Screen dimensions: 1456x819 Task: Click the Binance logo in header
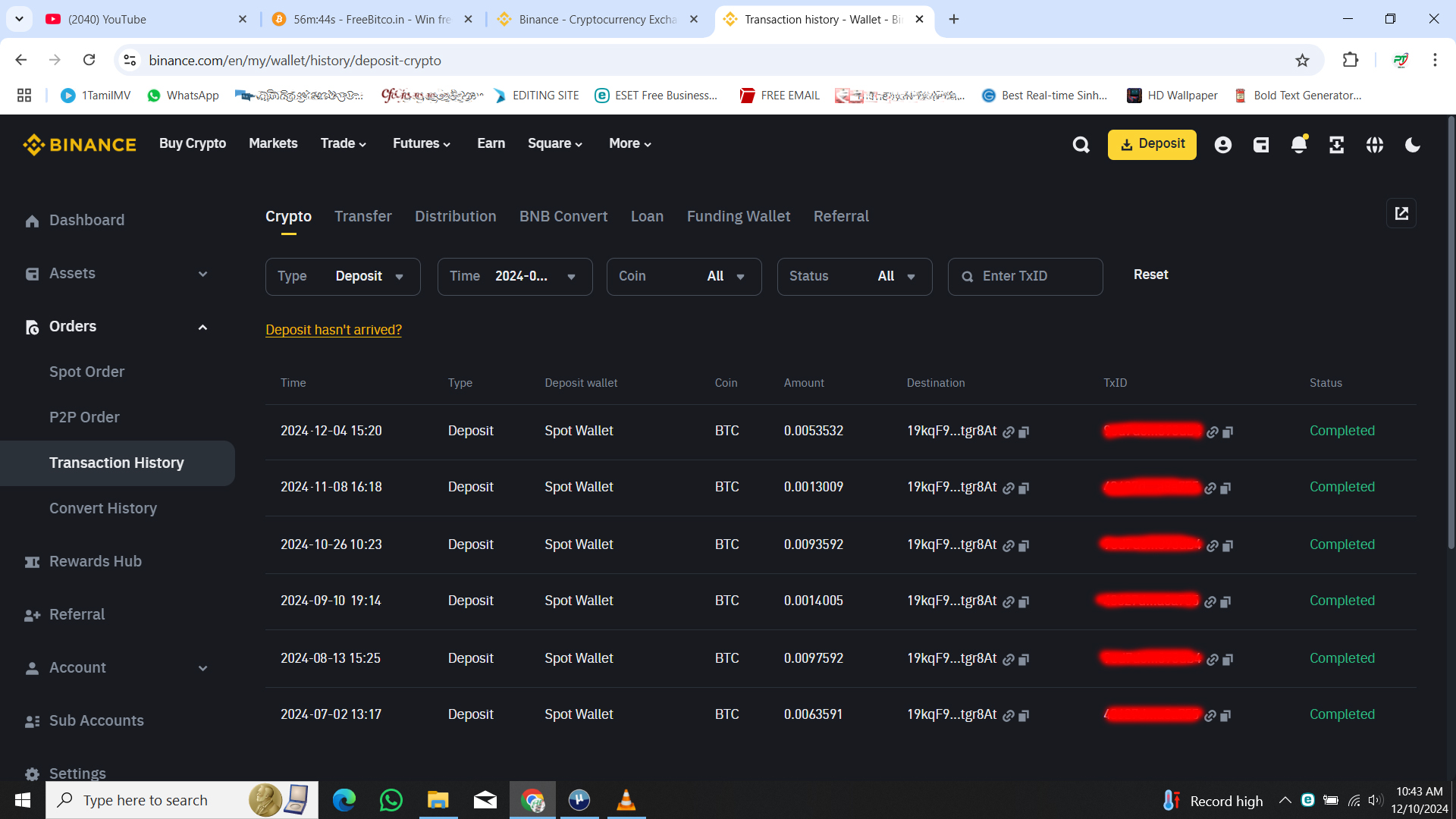click(x=80, y=144)
